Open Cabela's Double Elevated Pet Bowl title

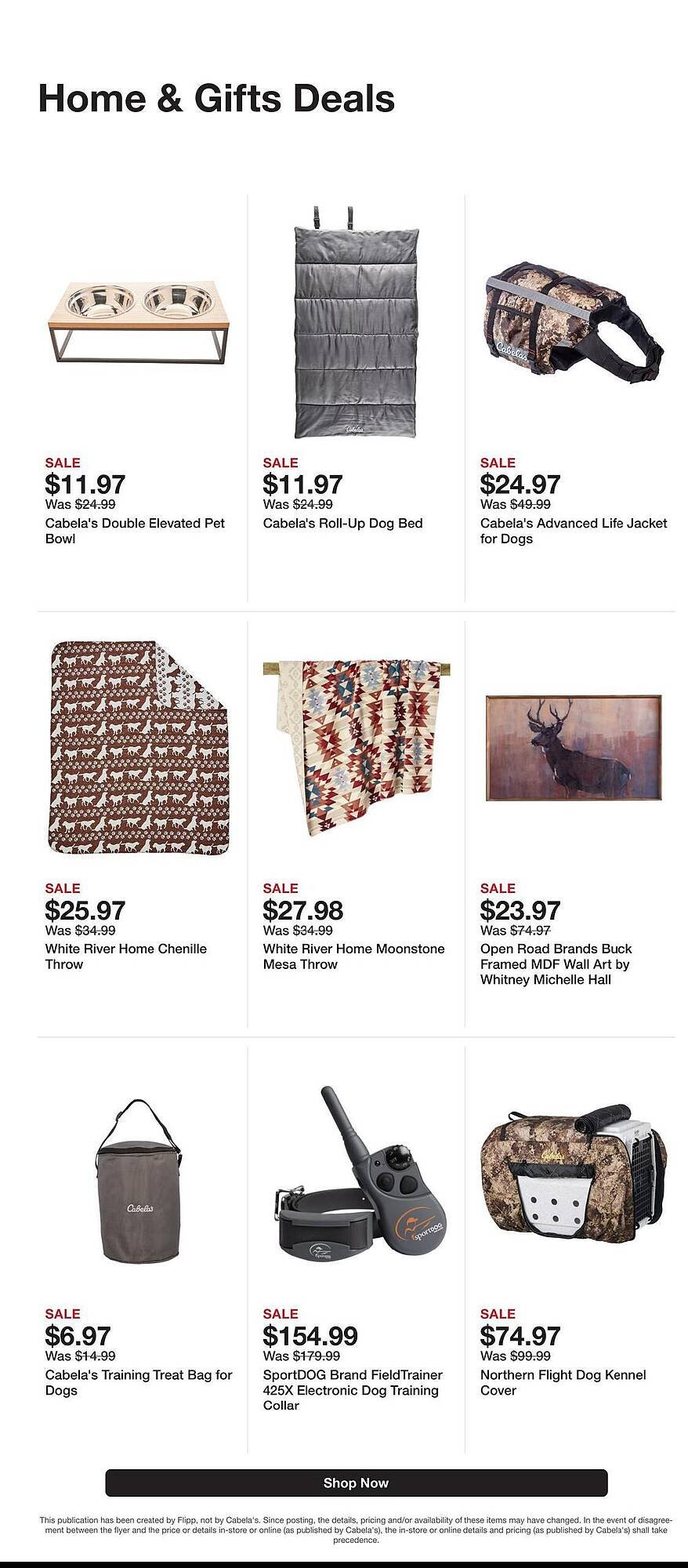(135, 531)
